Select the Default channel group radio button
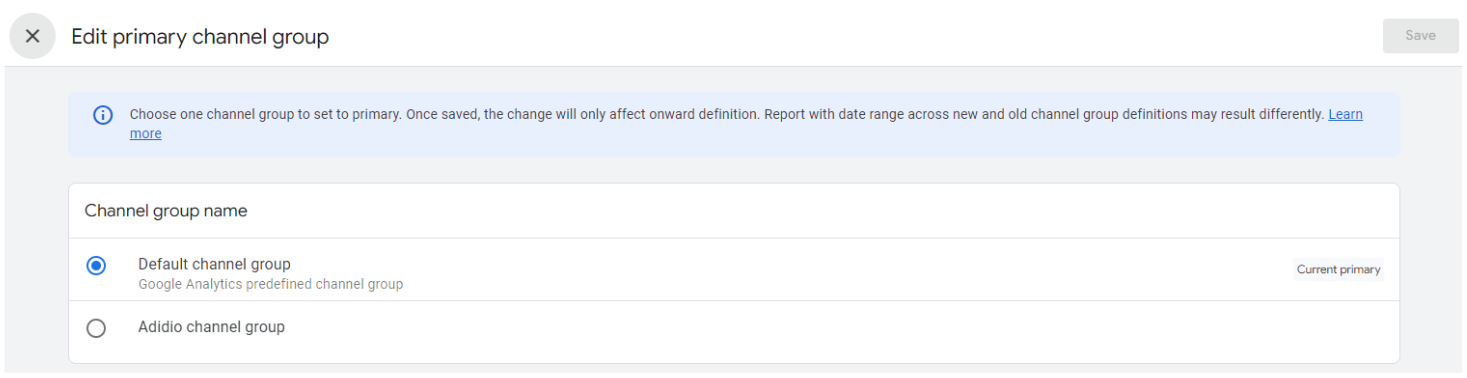1467x378 pixels. [96, 266]
